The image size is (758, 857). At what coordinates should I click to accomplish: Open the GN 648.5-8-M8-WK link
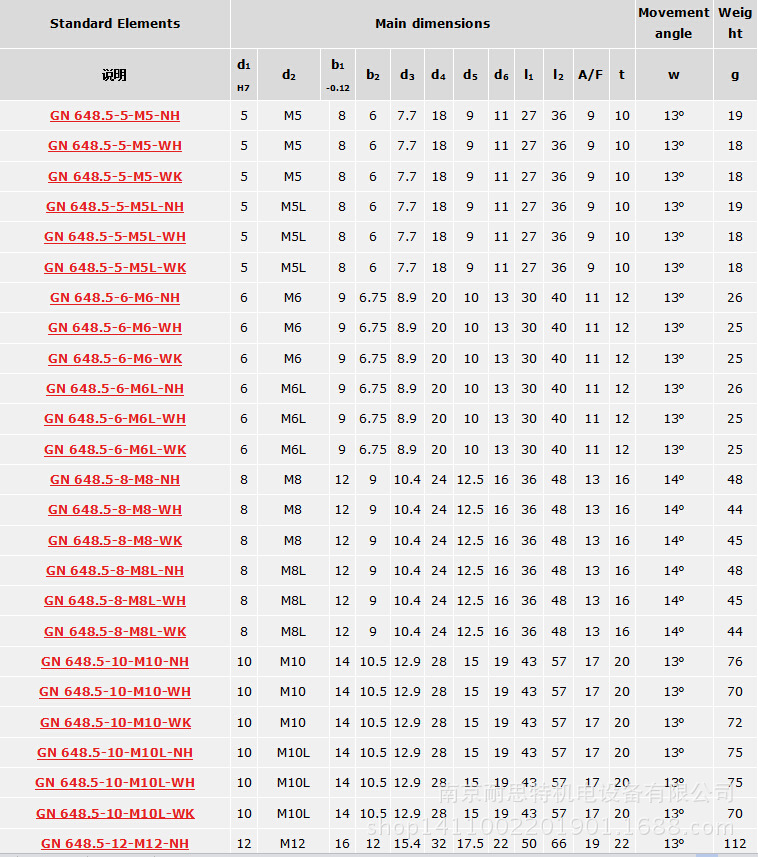[x=115, y=540]
